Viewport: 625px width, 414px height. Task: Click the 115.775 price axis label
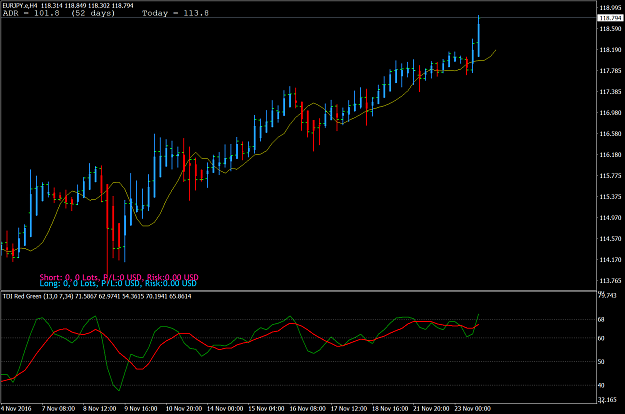(610, 176)
